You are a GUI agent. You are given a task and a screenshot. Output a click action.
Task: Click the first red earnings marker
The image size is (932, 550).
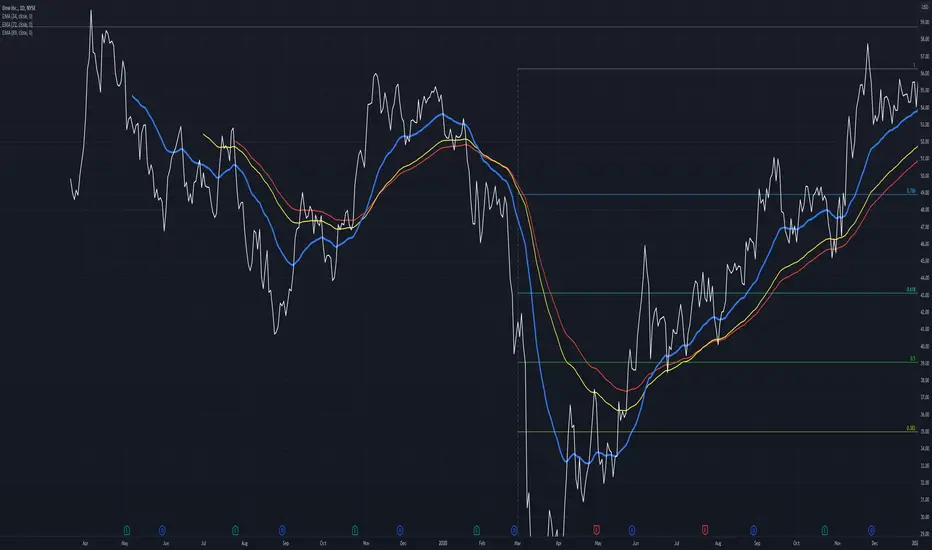(596, 530)
